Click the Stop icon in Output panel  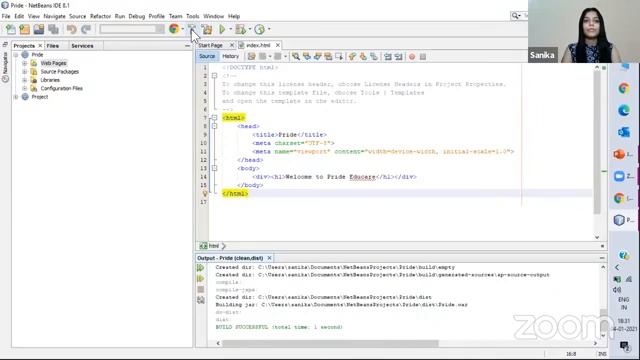click(200, 289)
